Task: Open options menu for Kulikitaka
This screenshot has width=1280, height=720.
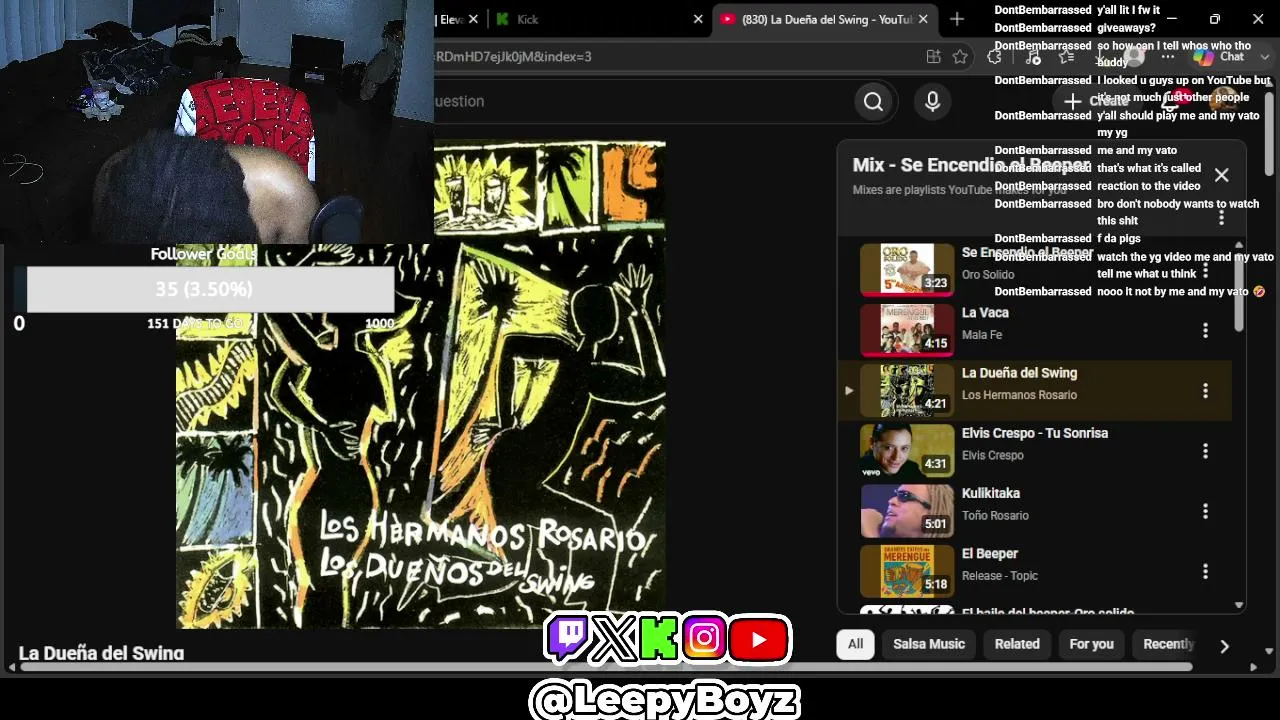Action: tap(1205, 511)
